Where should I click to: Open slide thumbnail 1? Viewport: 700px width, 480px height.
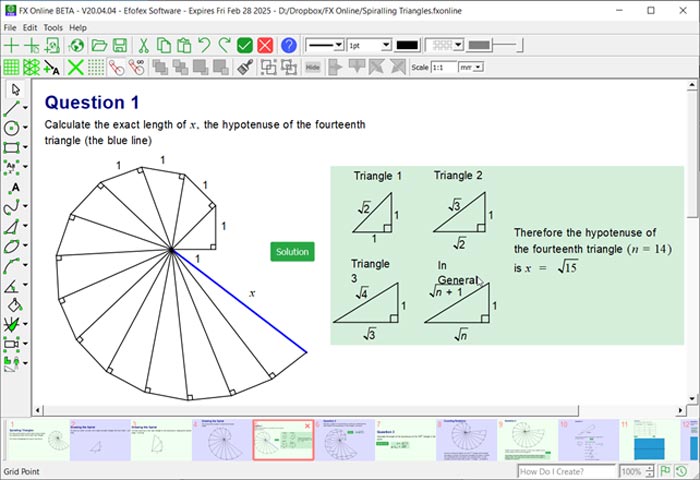pyautogui.click(x=39, y=440)
